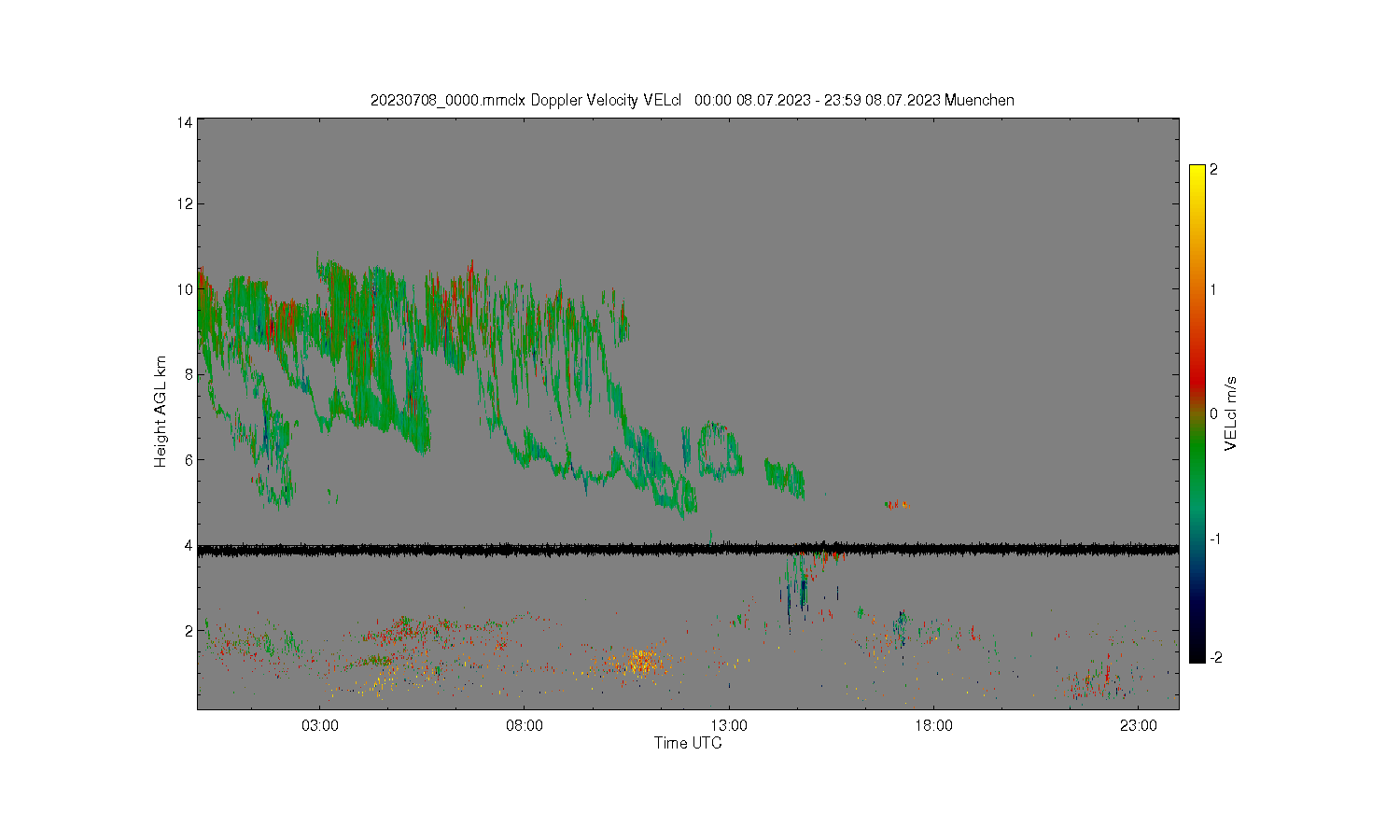Click the 12 height tick label
The height and width of the screenshot is (840, 1400).
click(x=185, y=203)
